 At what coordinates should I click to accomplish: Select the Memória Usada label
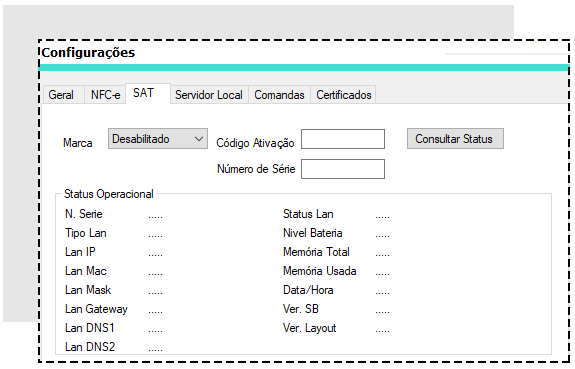tap(319, 271)
